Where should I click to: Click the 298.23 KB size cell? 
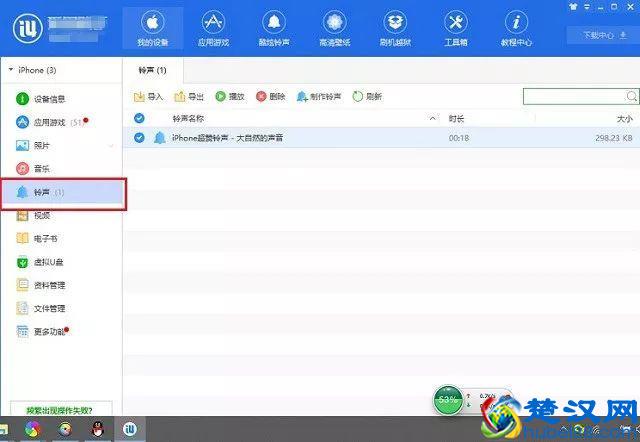point(614,138)
